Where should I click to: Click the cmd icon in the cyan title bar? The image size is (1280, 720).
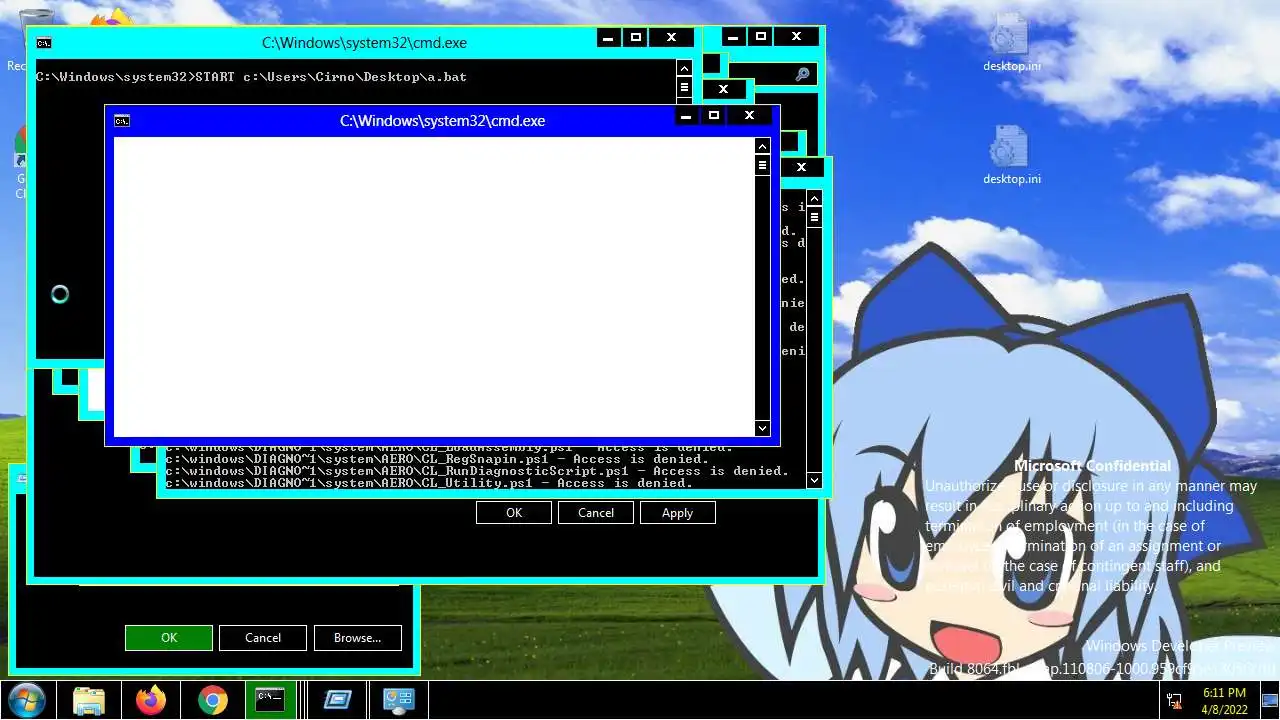pyautogui.click(x=44, y=43)
